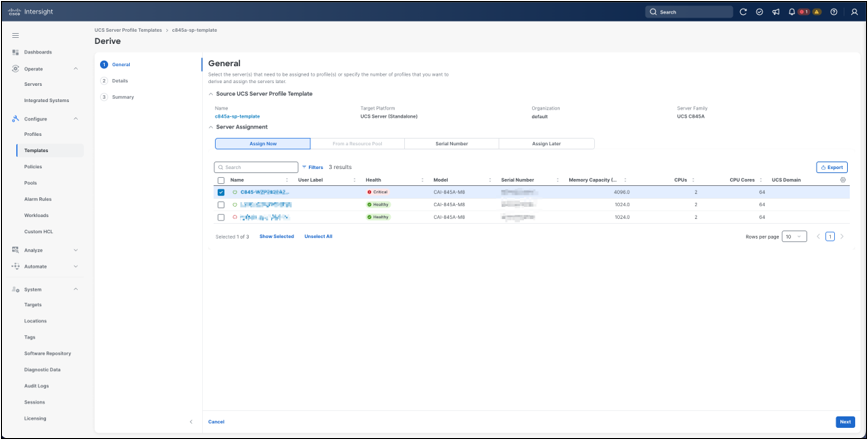
Task: Click UCS Server Profile Templates breadcrumb
Action: point(128,30)
